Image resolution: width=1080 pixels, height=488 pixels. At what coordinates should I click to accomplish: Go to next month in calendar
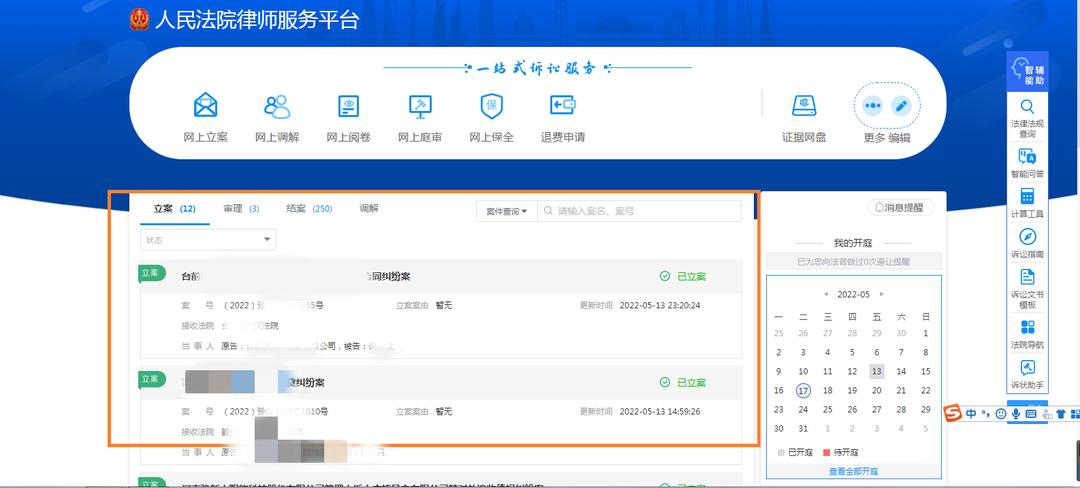point(881,295)
